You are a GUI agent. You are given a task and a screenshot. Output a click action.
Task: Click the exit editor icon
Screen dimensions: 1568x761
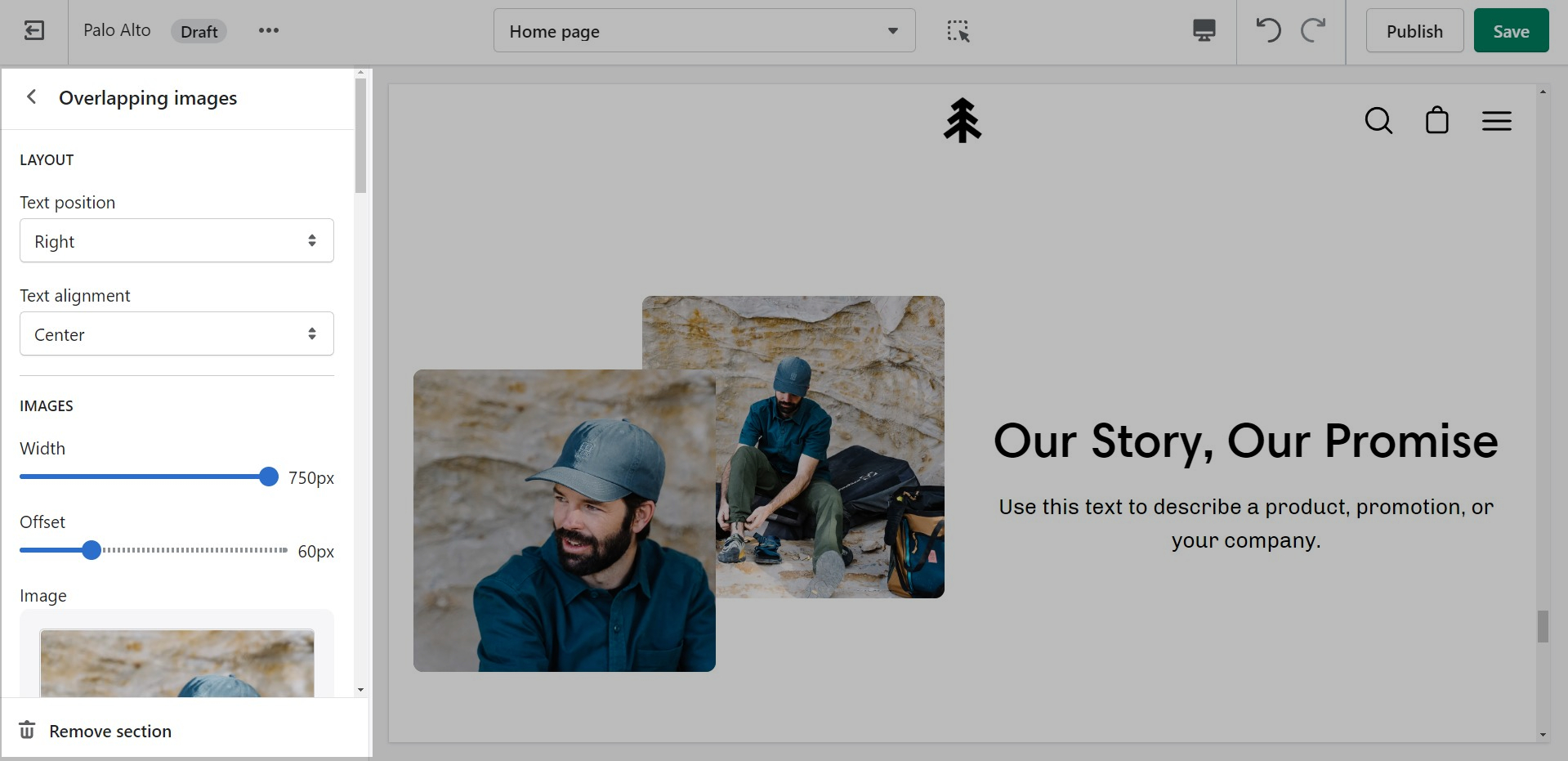click(x=34, y=31)
